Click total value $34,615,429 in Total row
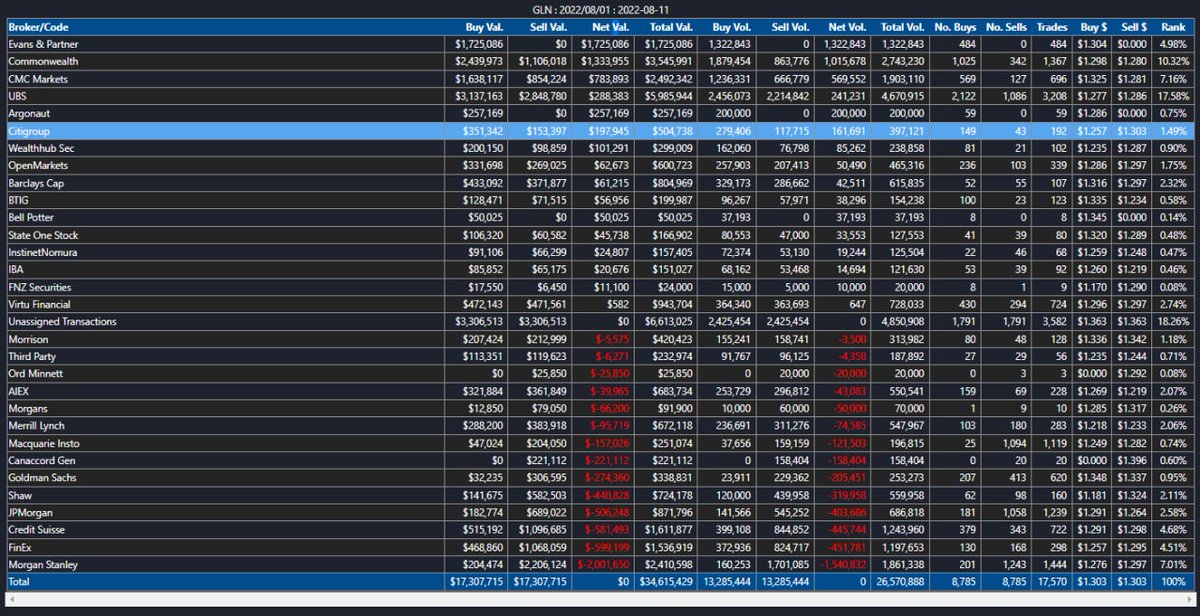1200x616 pixels. pos(668,581)
